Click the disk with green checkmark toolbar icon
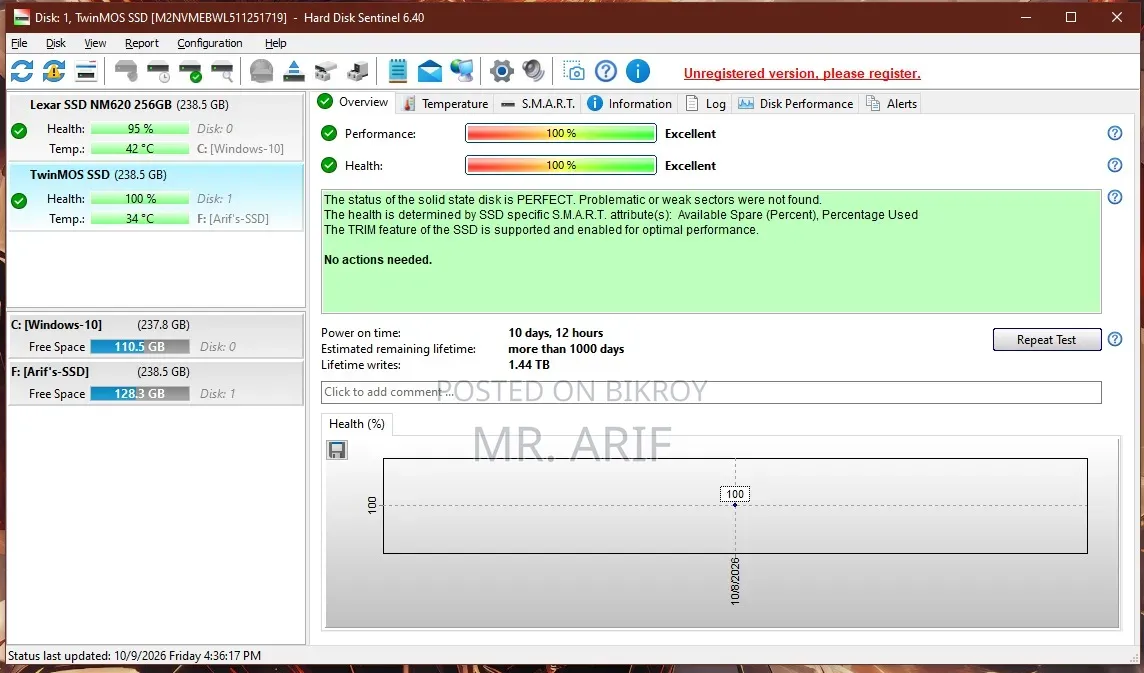The width and height of the screenshot is (1144, 673). pyautogui.click(x=190, y=72)
